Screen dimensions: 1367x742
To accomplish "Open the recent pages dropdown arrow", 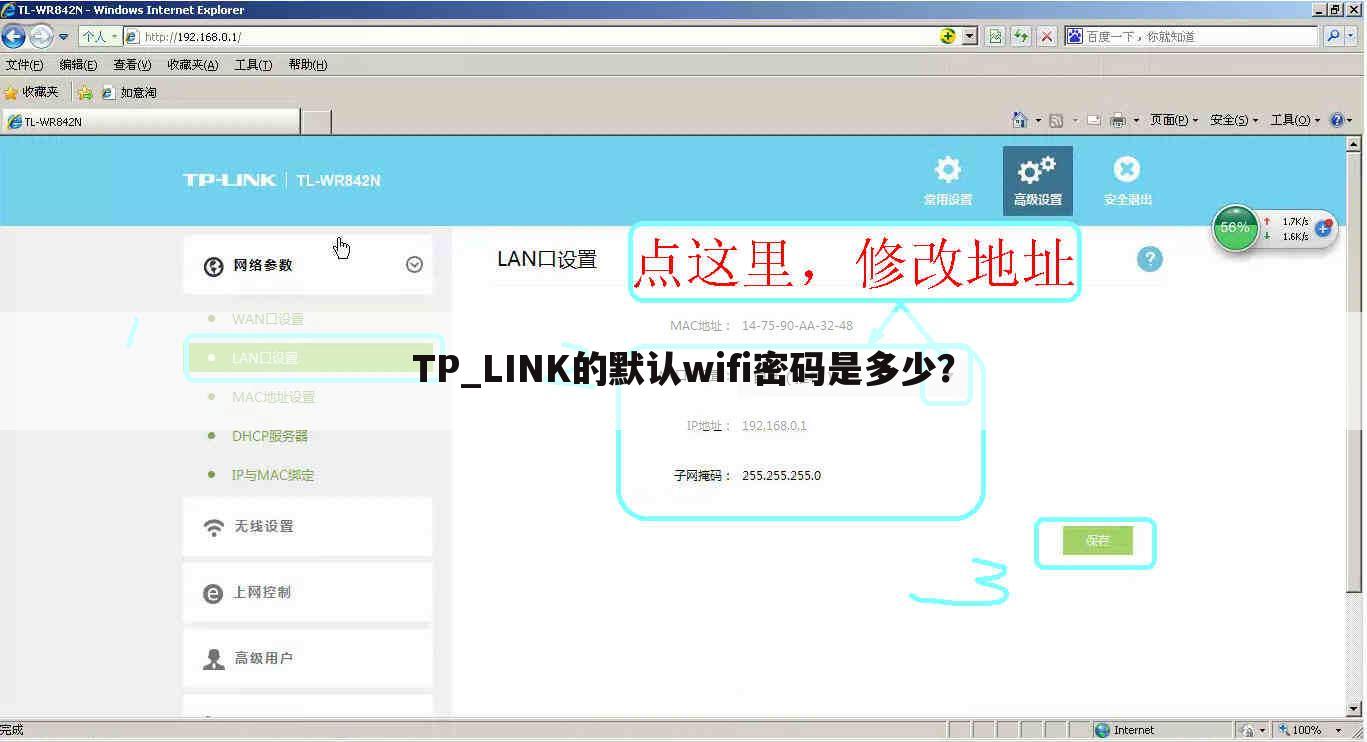I will 64,37.
